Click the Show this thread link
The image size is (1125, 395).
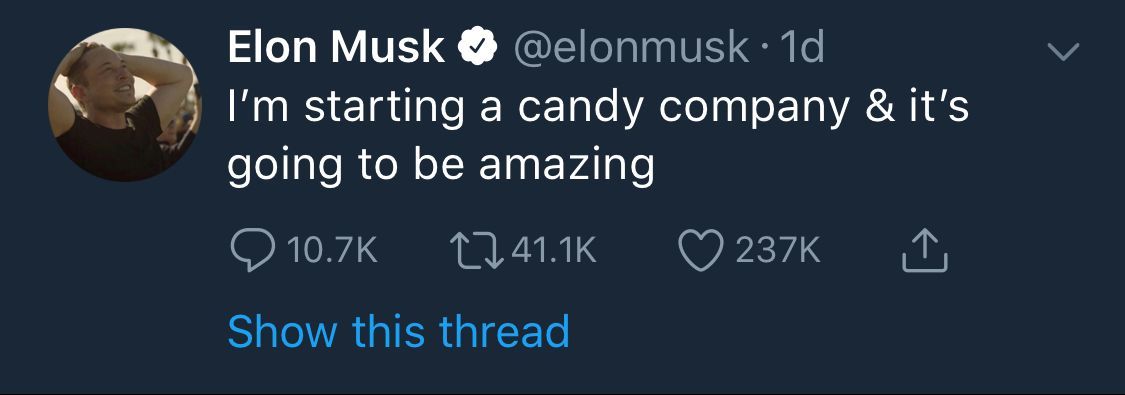[x=398, y=331]
